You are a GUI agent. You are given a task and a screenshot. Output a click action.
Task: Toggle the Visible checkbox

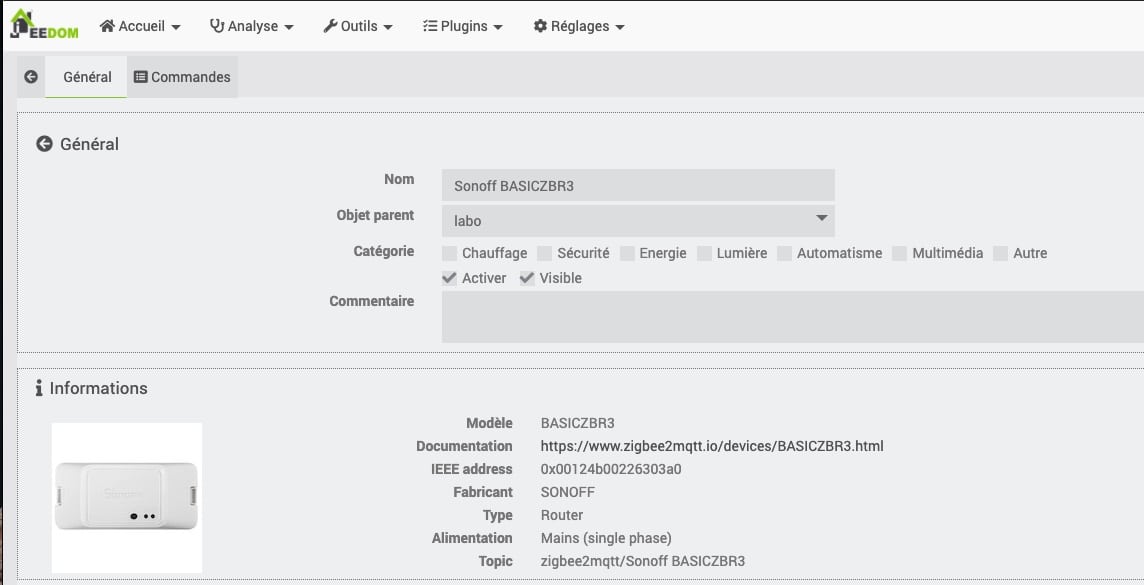[x=527, y=278]
